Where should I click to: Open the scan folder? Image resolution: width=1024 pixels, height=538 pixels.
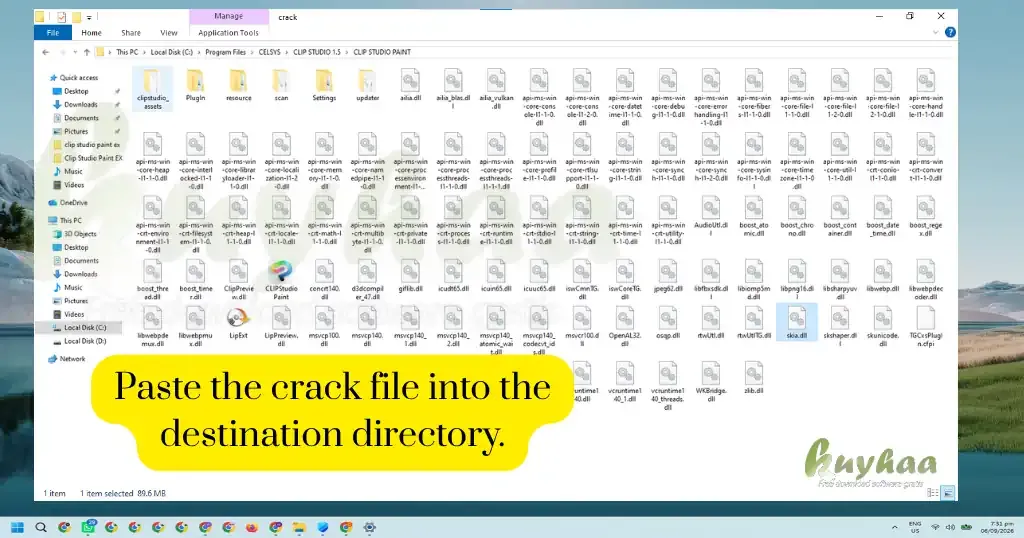(x=281, y=86)
